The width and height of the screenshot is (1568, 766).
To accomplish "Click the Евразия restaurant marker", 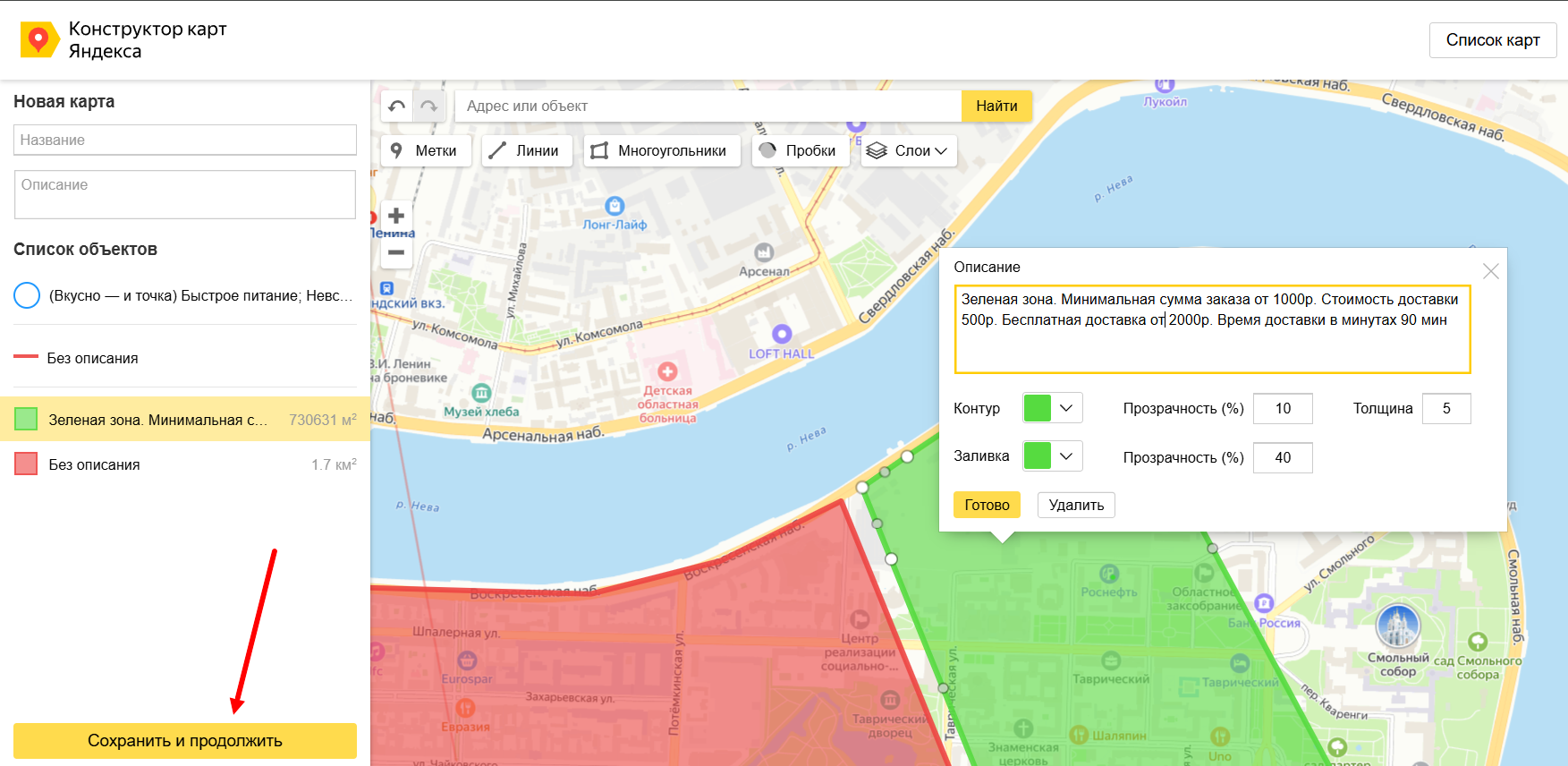I will [465, 708].
